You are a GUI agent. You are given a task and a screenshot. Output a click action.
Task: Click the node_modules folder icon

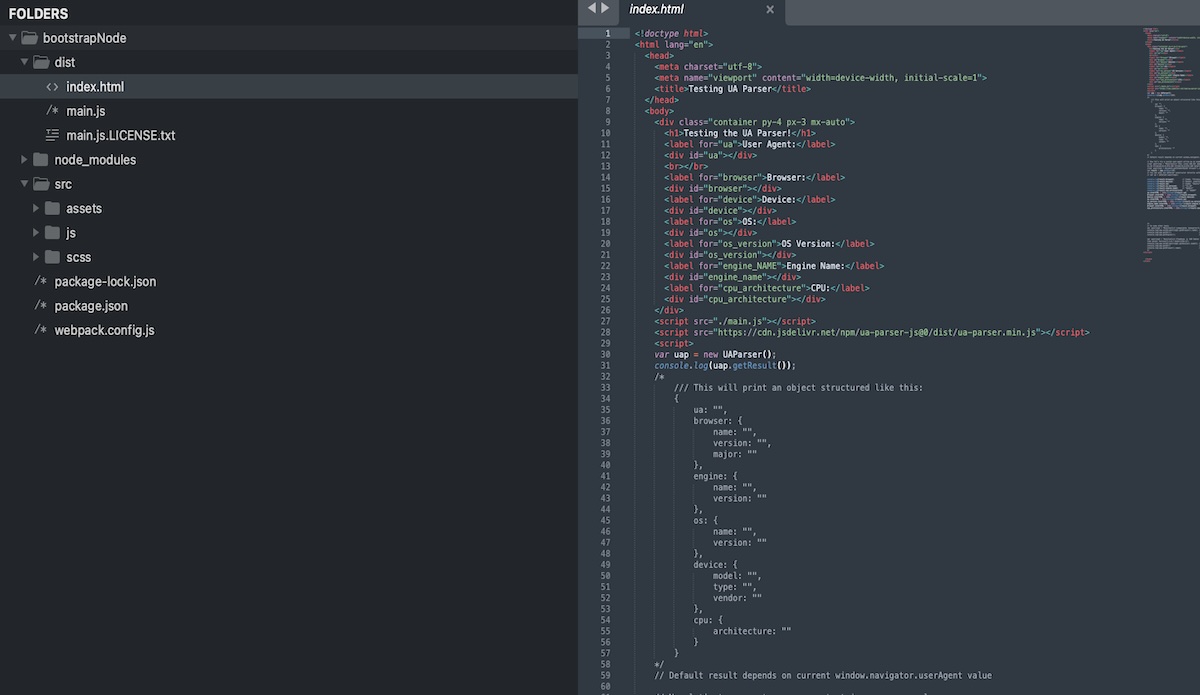click(x=40, y=160)
